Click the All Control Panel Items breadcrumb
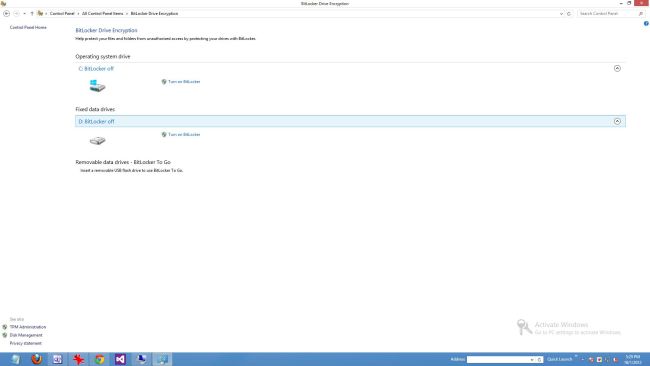Screen dimensions: 650x366 pos(102,14)
